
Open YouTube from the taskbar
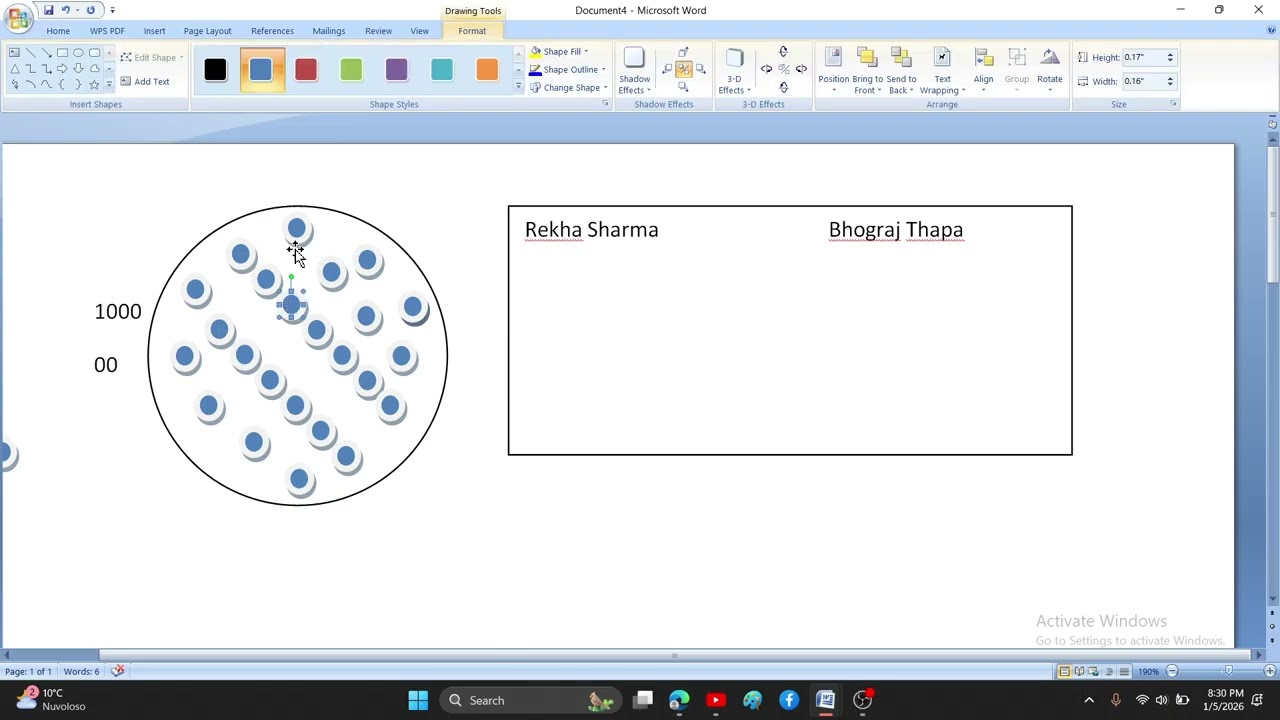(716, 700)
